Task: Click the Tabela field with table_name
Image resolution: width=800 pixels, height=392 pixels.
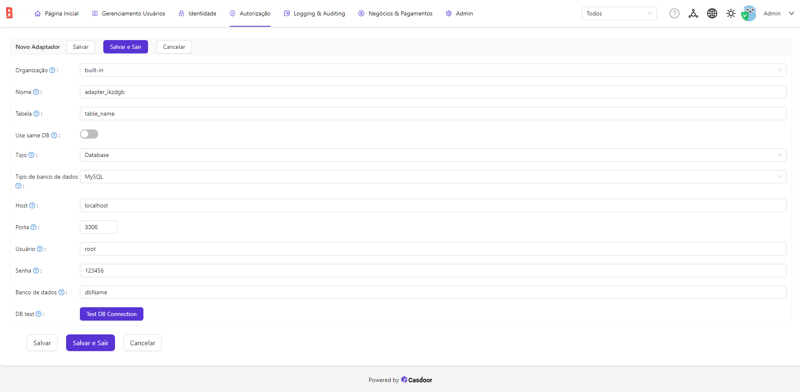Action: [433, 114]
